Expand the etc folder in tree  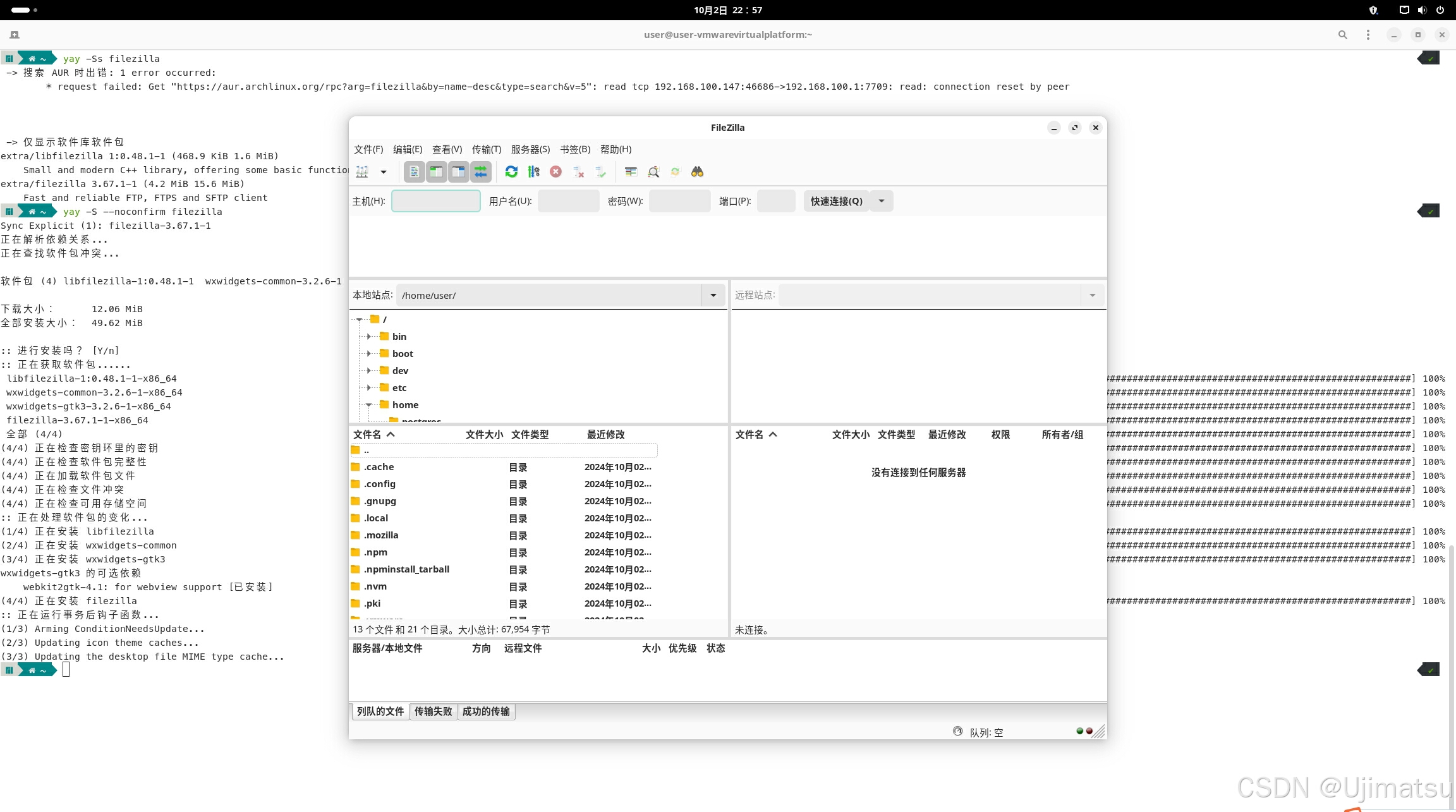tap(369, 387)
